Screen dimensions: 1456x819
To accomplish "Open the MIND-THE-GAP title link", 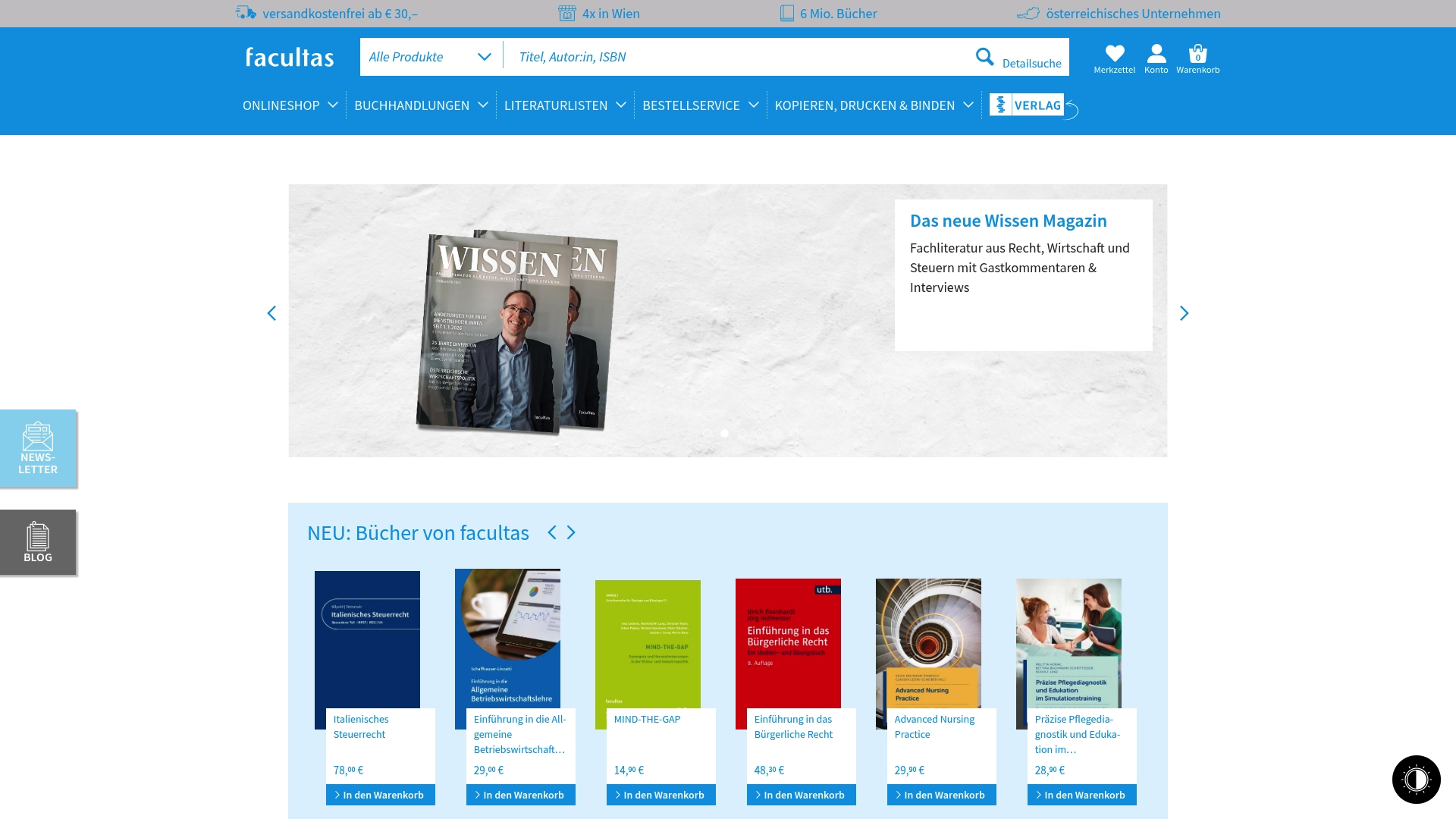I will [x=647, y=719].
